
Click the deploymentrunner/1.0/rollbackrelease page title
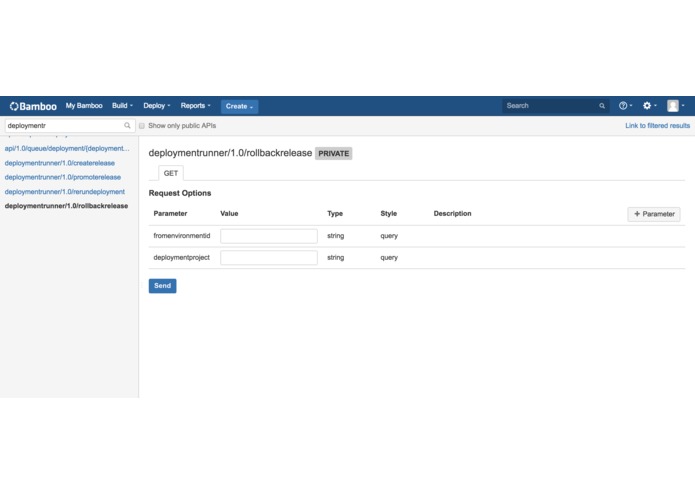[230, 153]
